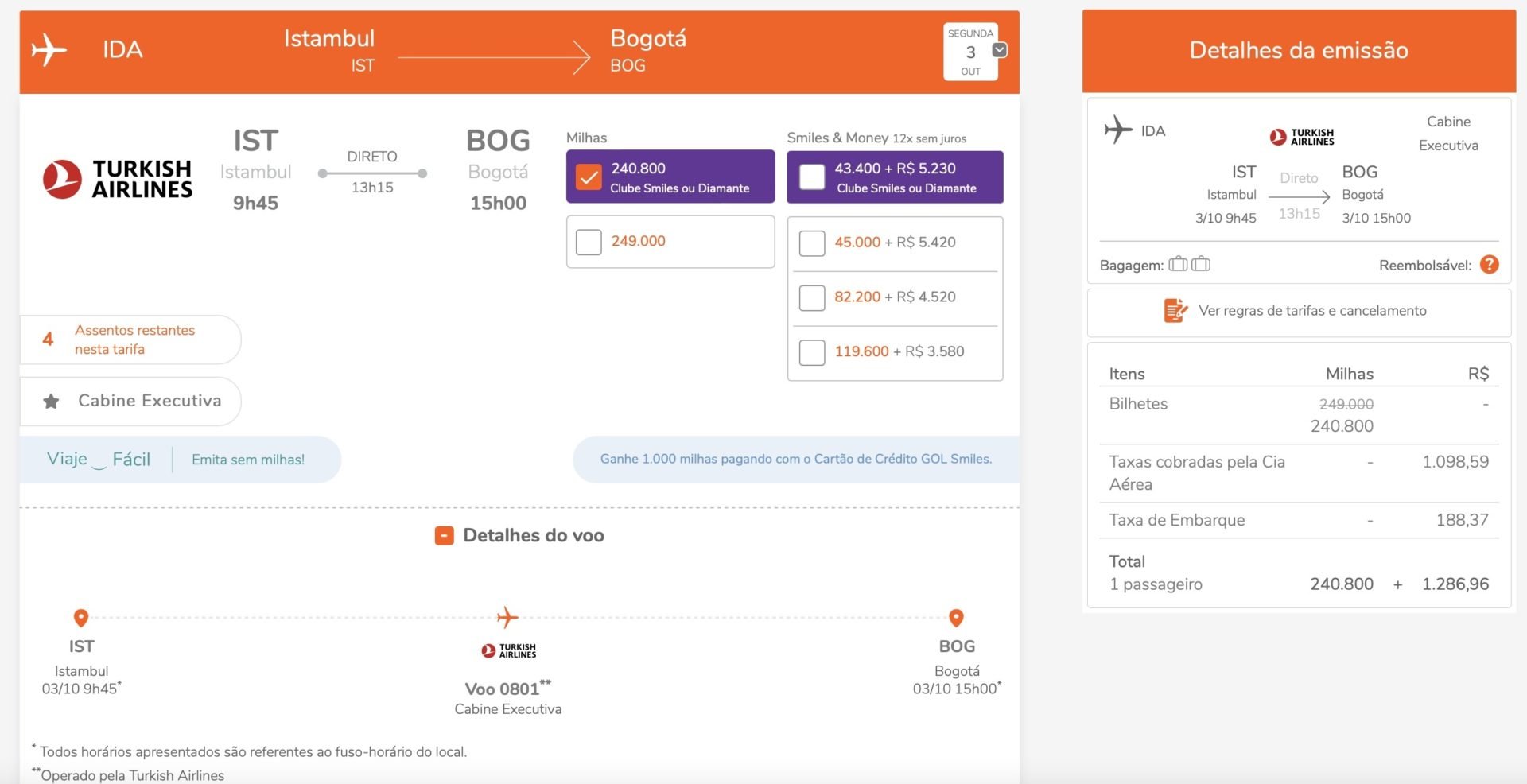Open the Reembolsável question mark help icon
The width and height of the screenshot is (1527, 784).
pos(1489,265)
